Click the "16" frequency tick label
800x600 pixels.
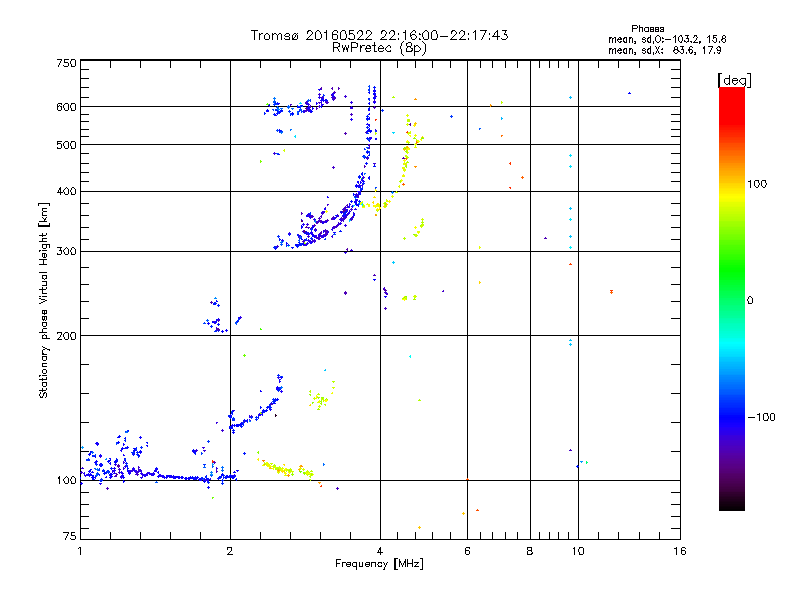click(680, 551)
